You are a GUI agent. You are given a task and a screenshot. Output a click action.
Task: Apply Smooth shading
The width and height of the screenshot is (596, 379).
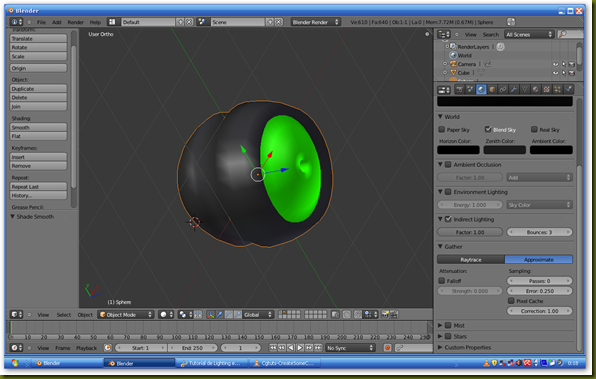pyautogui.click(x=38, y=127)
